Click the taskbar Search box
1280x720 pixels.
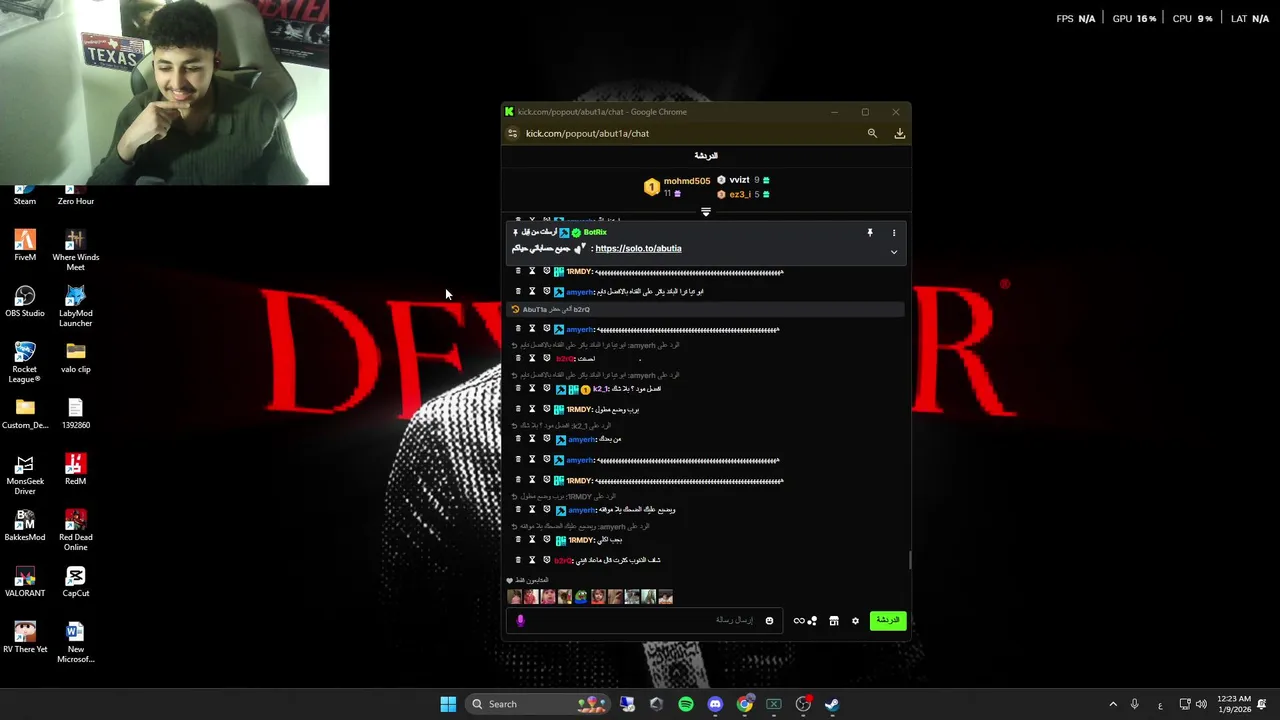(539, 704)
